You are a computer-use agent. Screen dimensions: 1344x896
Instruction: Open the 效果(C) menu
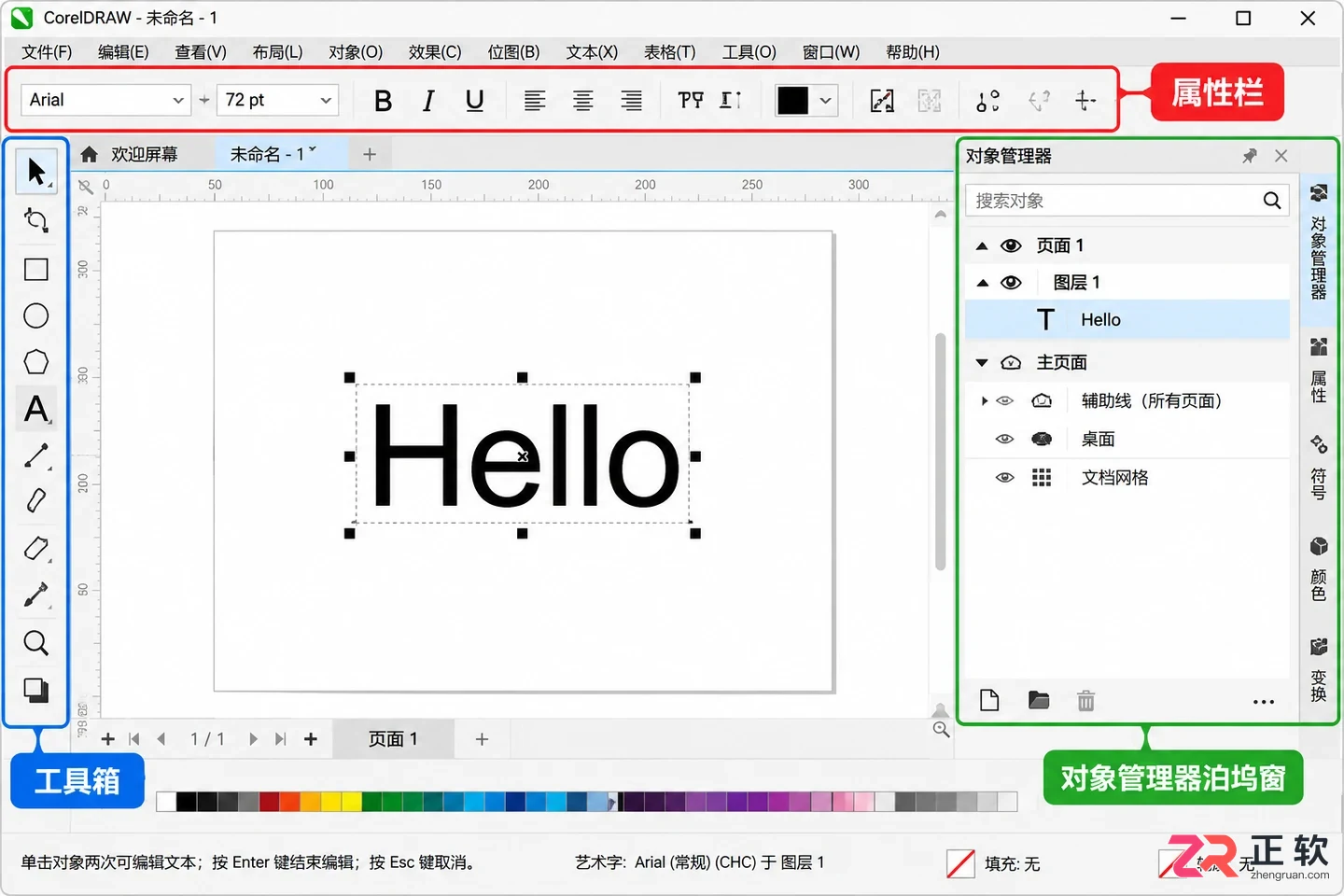pos(435,52)
